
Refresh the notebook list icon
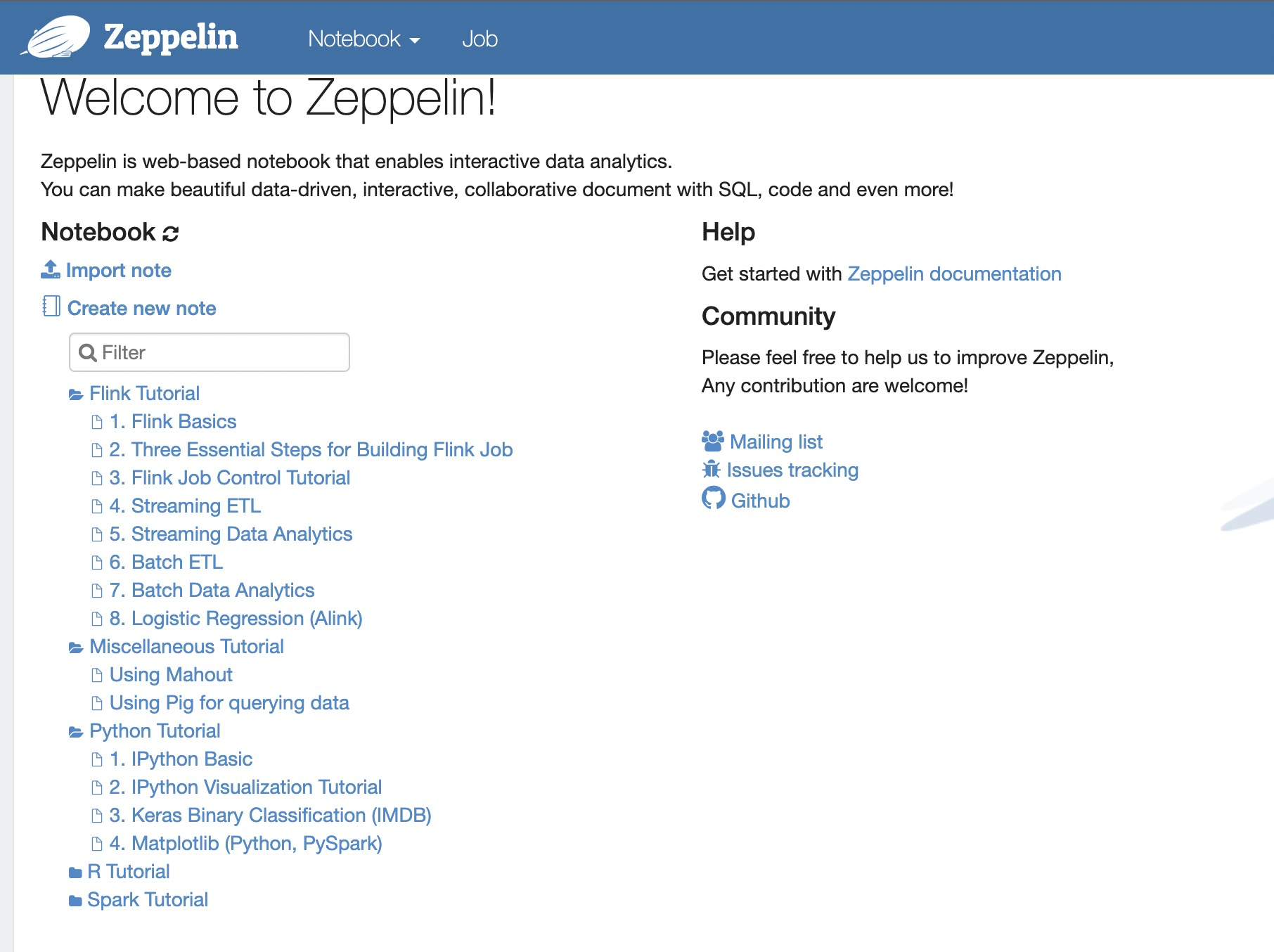(x=171, y=233)
